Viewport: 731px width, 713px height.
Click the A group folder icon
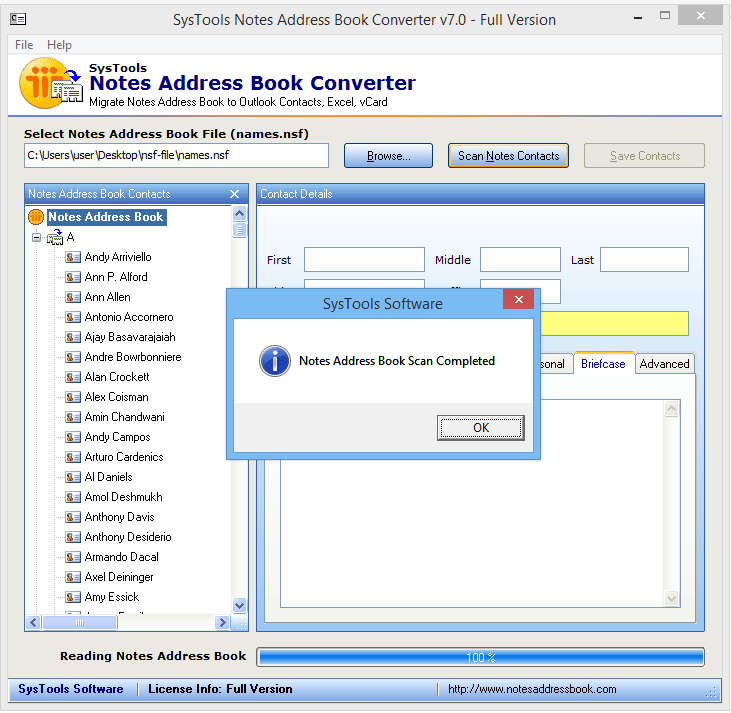point(55,237)
